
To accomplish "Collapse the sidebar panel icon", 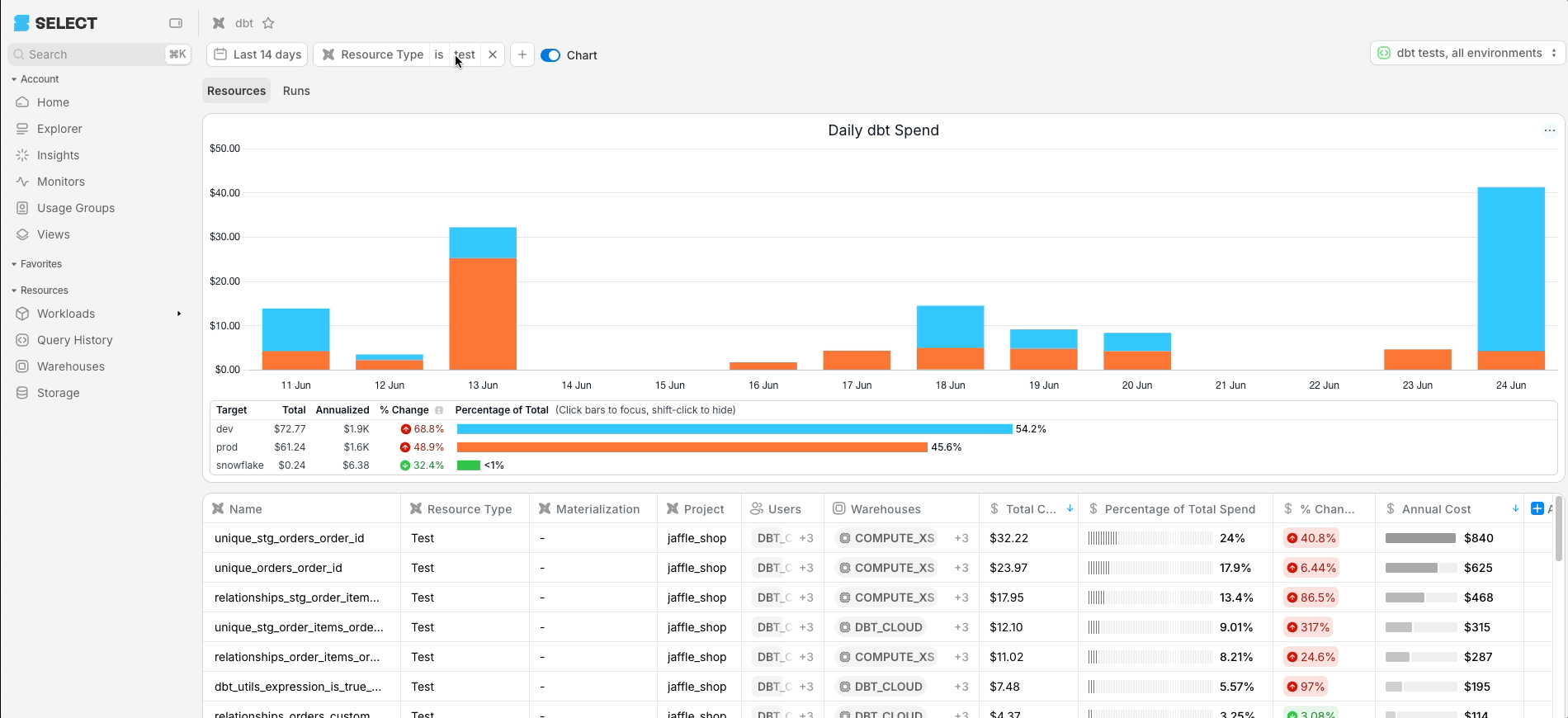I will pyautogui.click(x=176, y=23).
